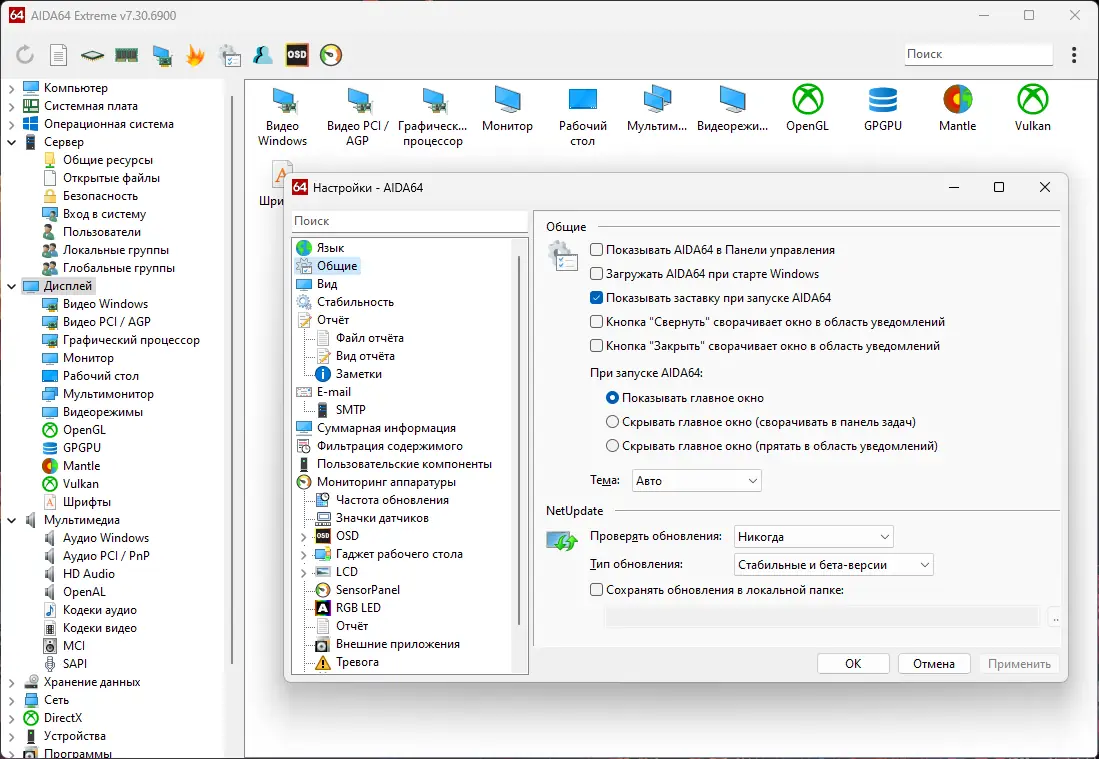Viewport: 1099px width, 759px height.
Task: Click the local update folder path field
Action: point(822,617)
